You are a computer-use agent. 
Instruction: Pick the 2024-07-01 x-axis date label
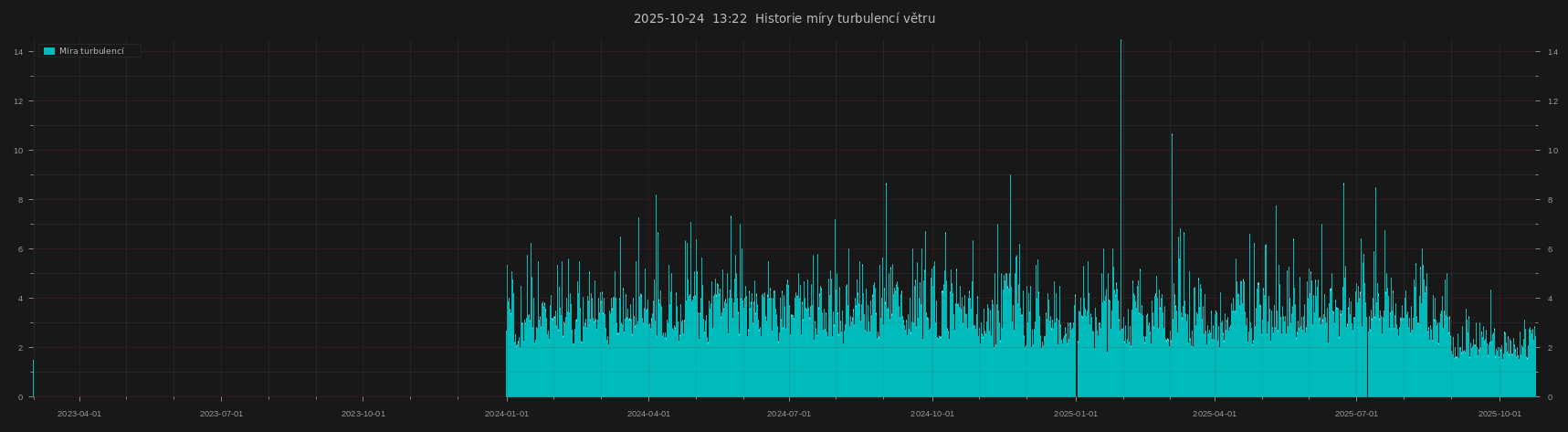coord(789,414)
